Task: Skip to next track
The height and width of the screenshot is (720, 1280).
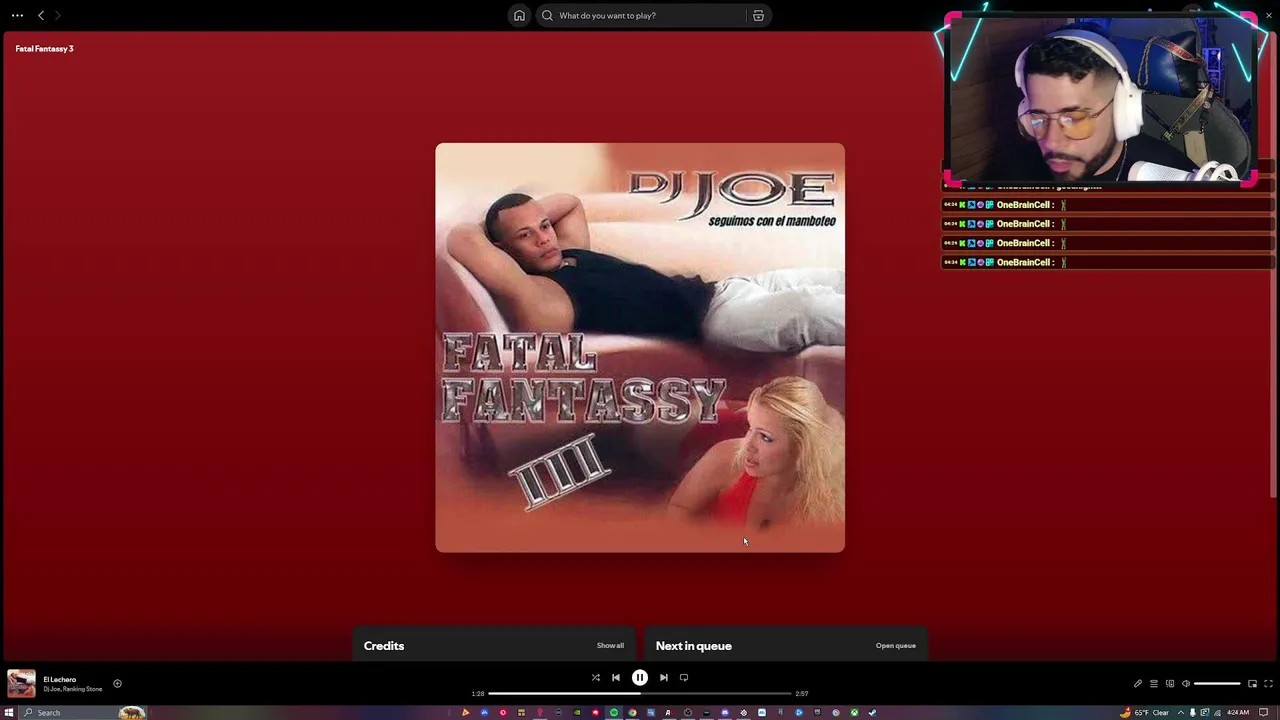Action: [664, 677]
